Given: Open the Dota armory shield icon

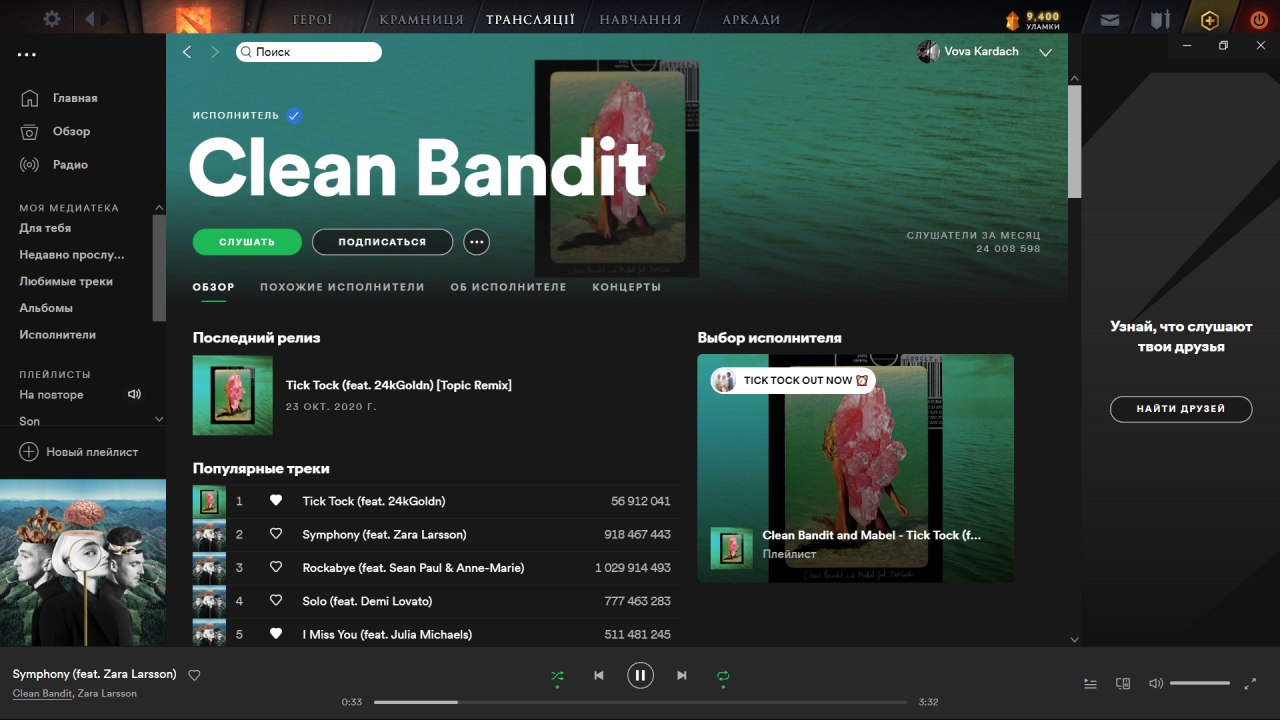Looking at the screenshot, I should pos(1160,19).
